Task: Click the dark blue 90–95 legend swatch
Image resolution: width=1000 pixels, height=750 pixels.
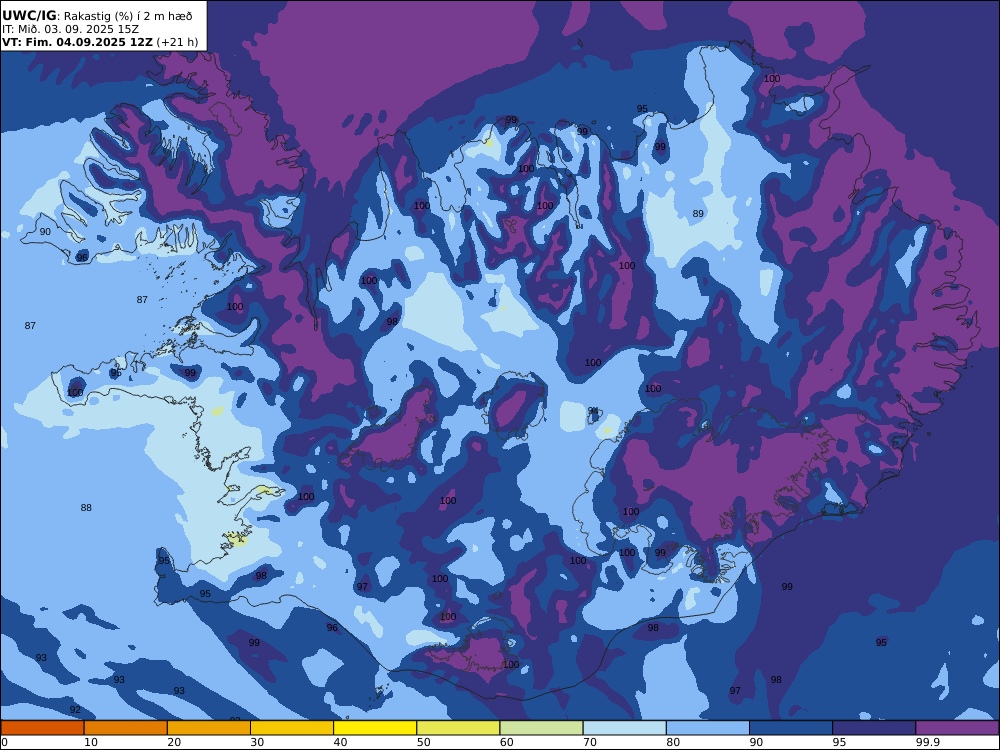Action: coord(791,728)
